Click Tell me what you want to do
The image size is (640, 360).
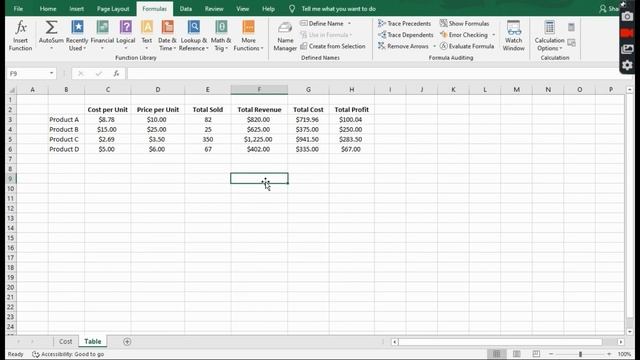[x=338, y=9]
